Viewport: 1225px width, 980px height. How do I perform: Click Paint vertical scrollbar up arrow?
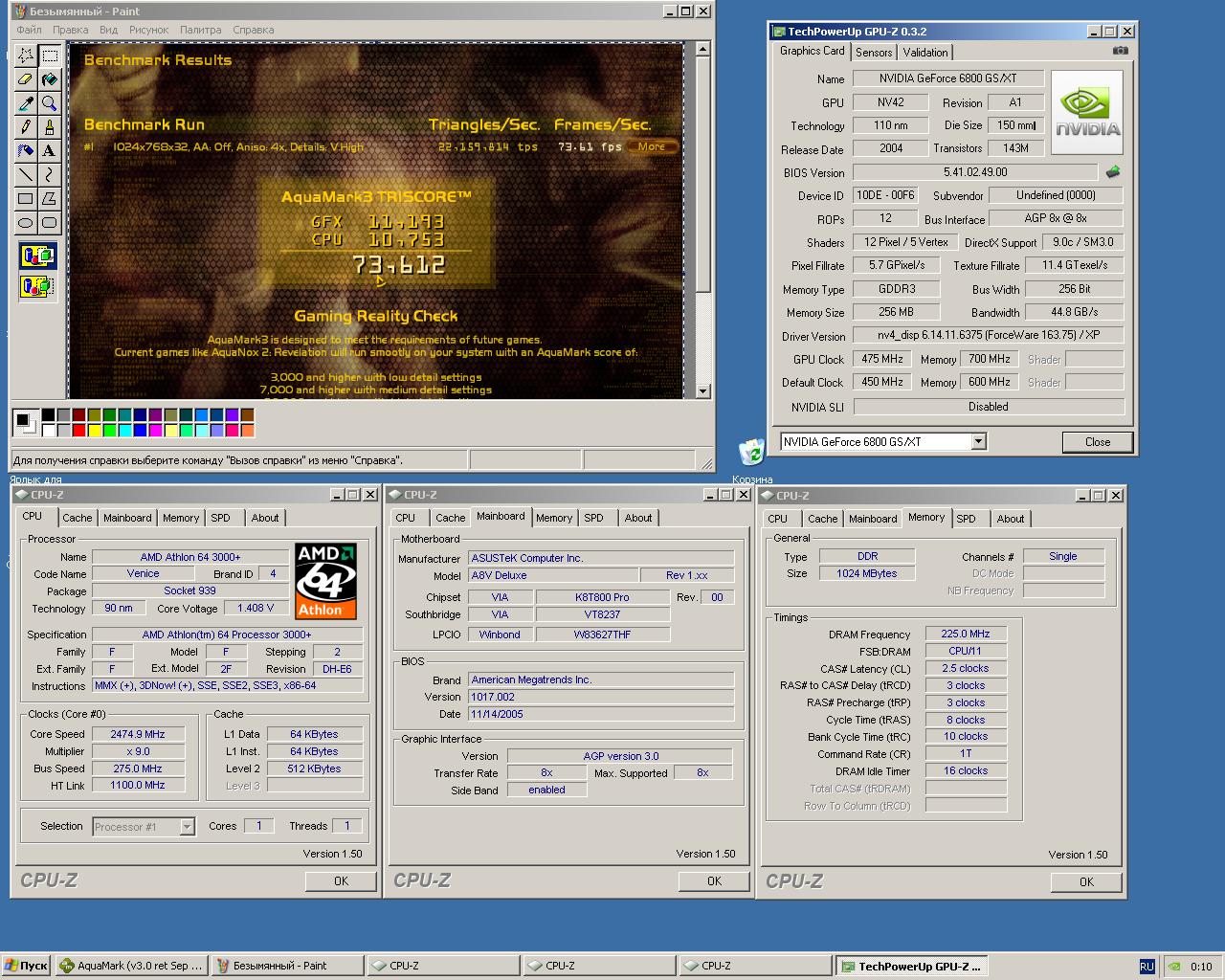[703, 49]
